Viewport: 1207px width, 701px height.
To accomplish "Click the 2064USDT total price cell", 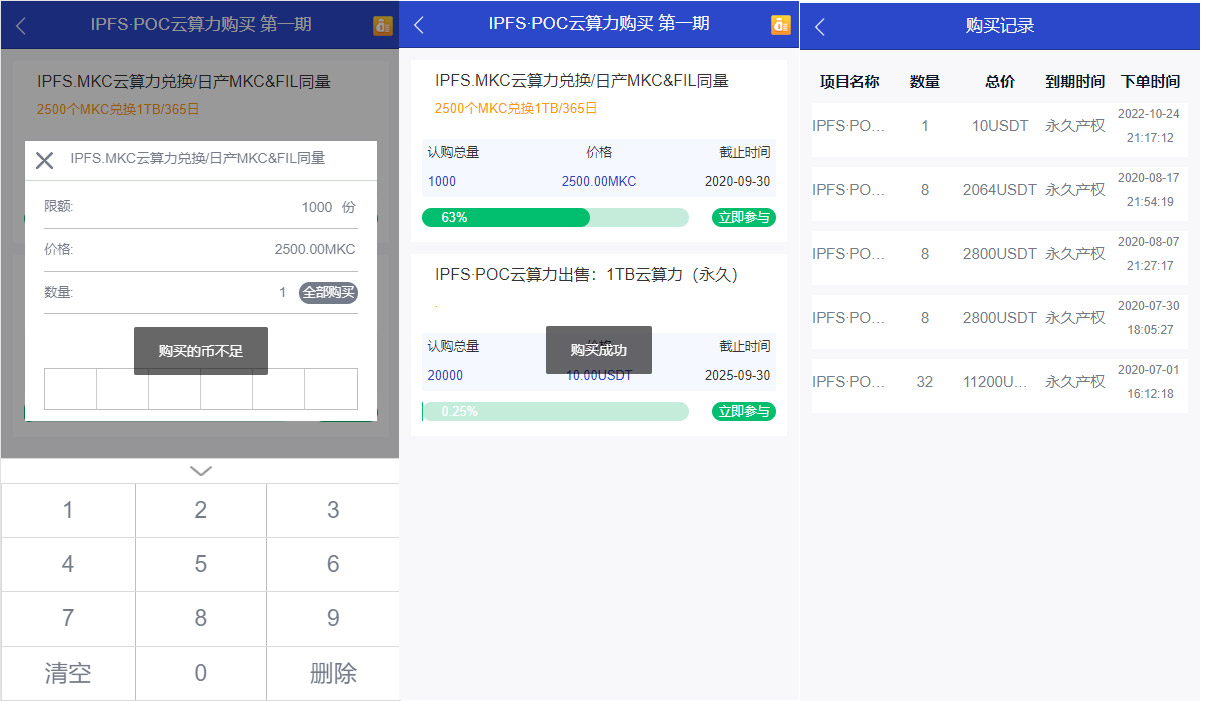I will [x=1000, y=190].
